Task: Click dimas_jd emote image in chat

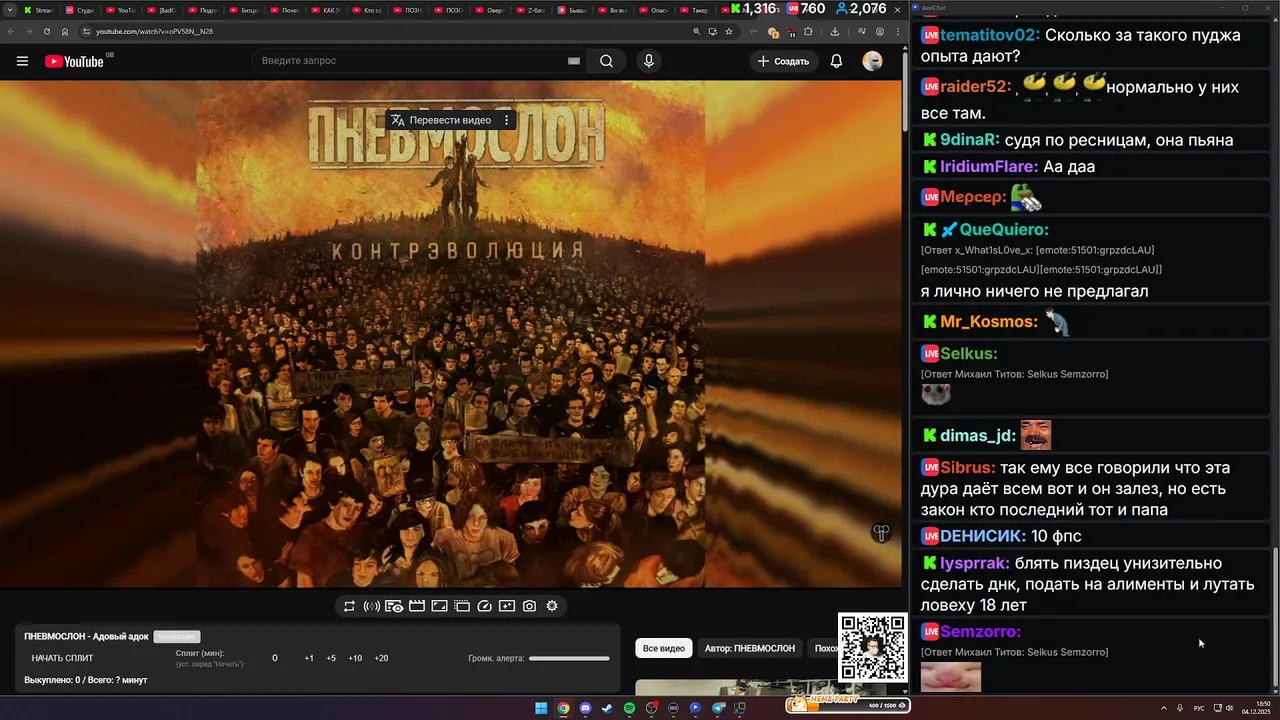Action: tap(1036, 435)
